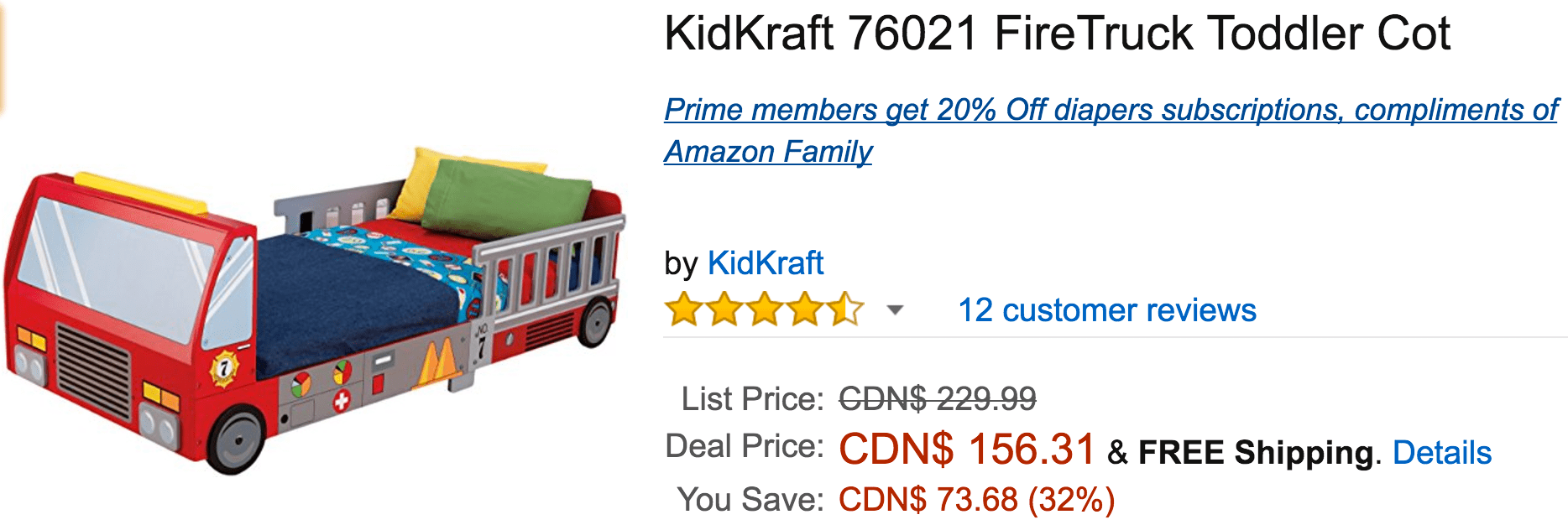Click the CDN$ 73.68 (32%) savings amount
The width and height of the screenshot is (1568, 525).
[x=976, y=500]
